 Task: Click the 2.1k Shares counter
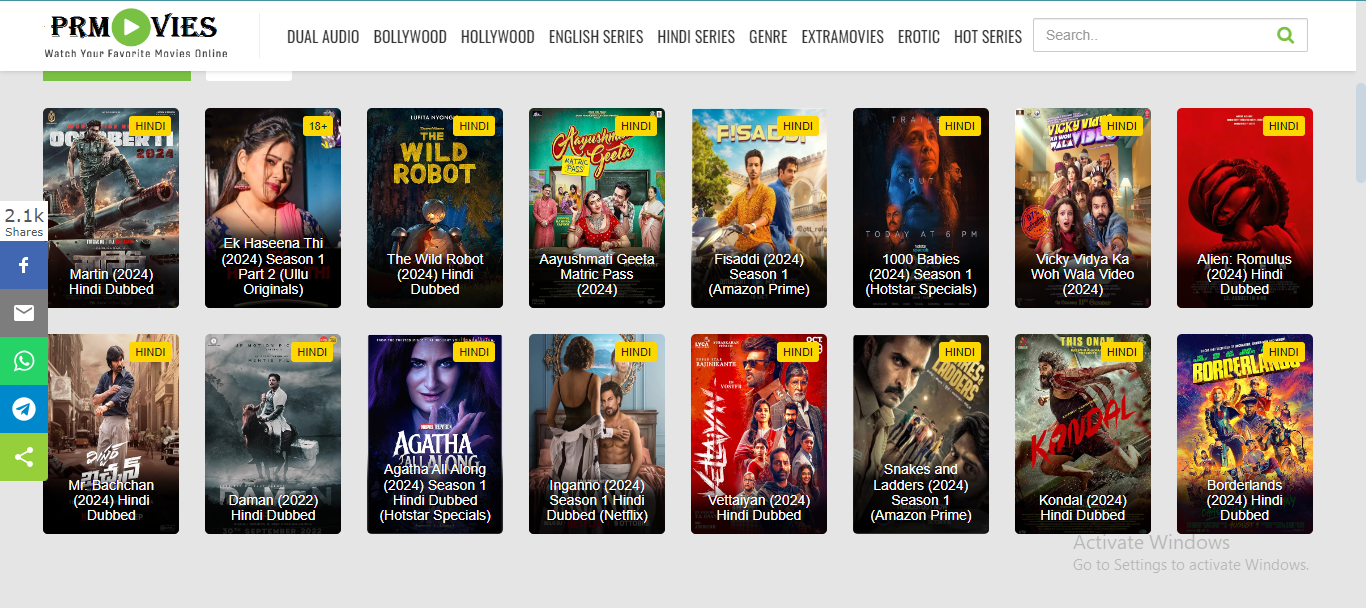coord(24,222)
